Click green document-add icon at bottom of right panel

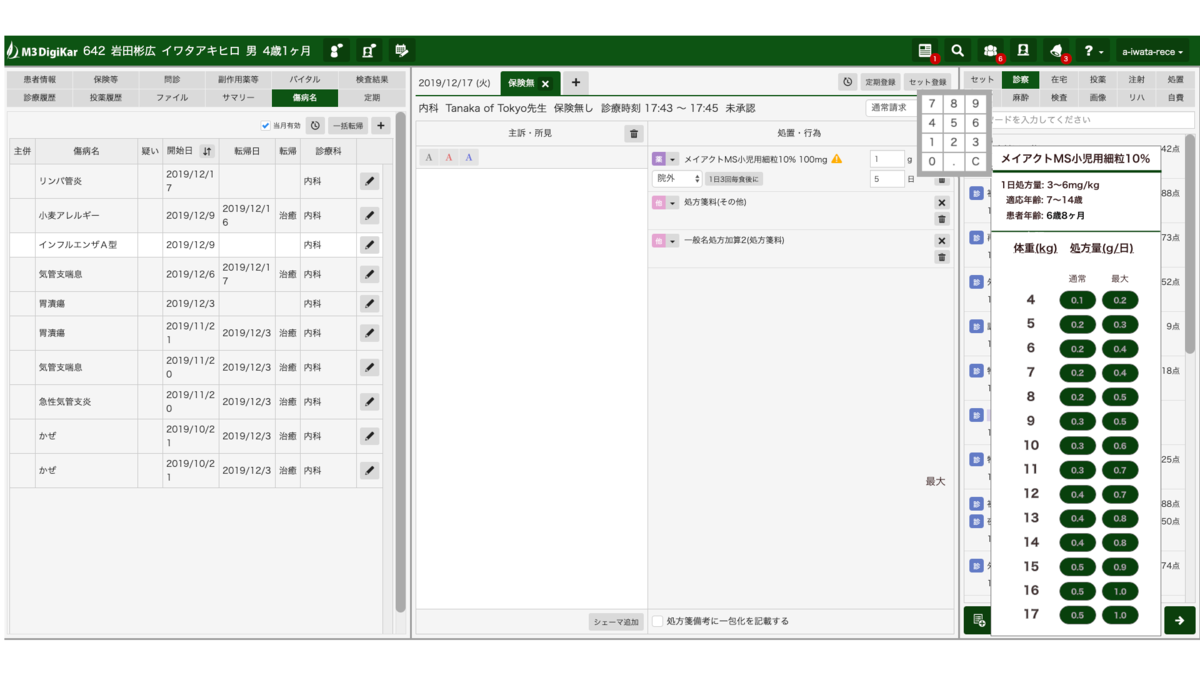click(x=978, y=620)
